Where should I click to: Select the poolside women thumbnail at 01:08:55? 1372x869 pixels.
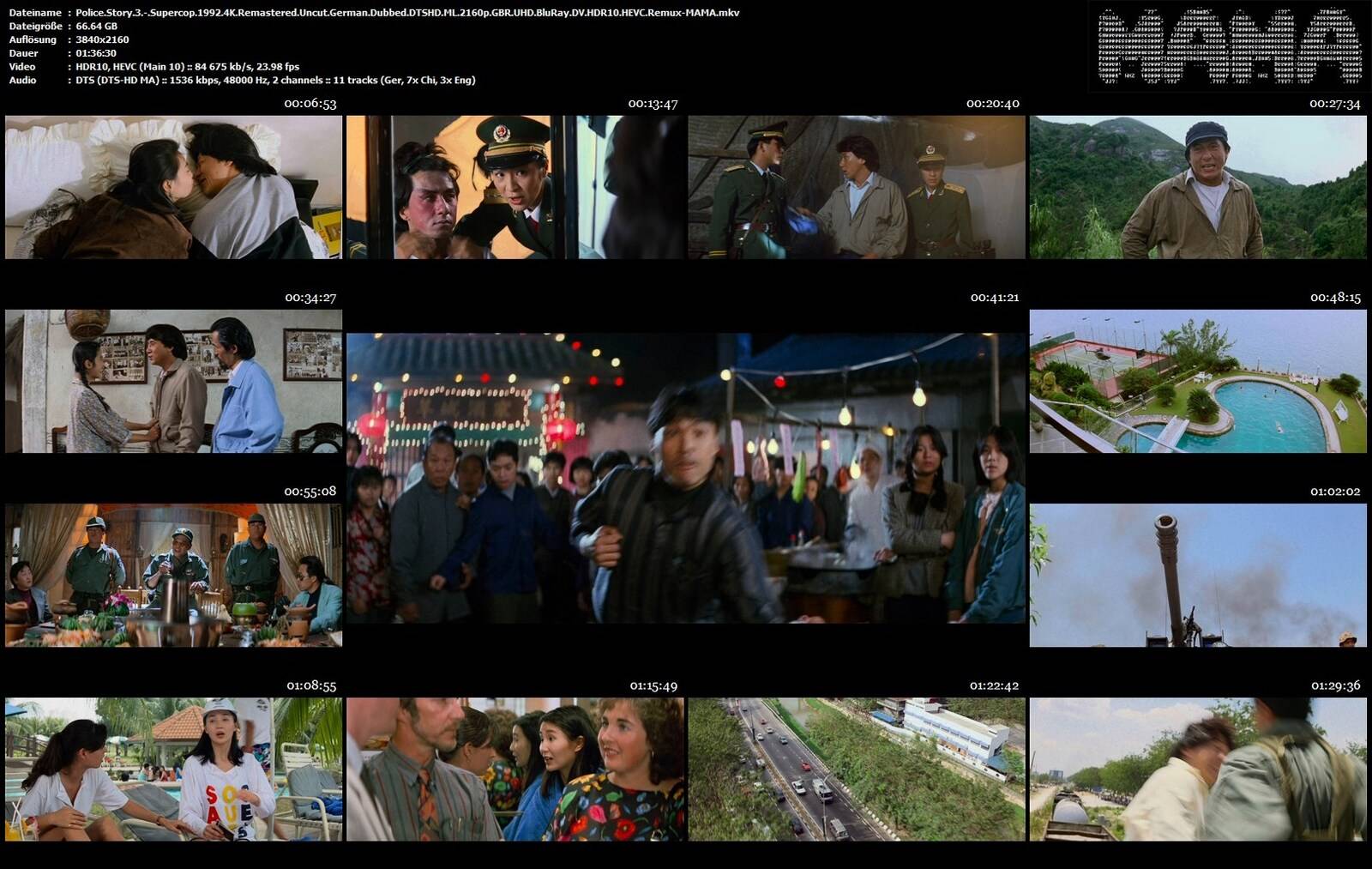click(x=173, y=769)
